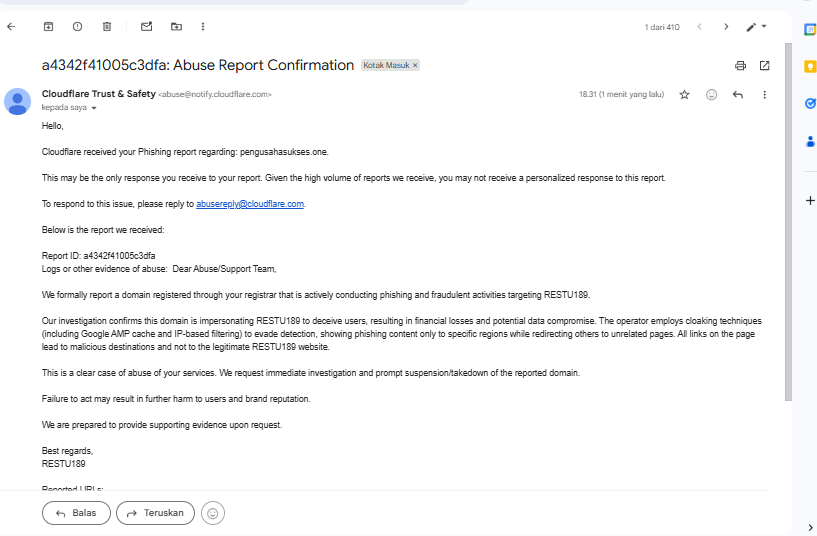Click the email vertical scrollbar

[788, 222]
